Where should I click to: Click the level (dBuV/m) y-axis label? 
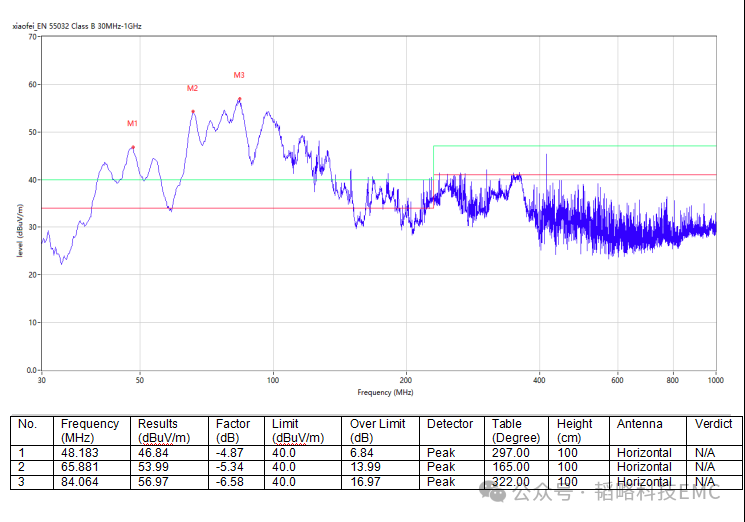pyautogui.click(x=20, y=230)
